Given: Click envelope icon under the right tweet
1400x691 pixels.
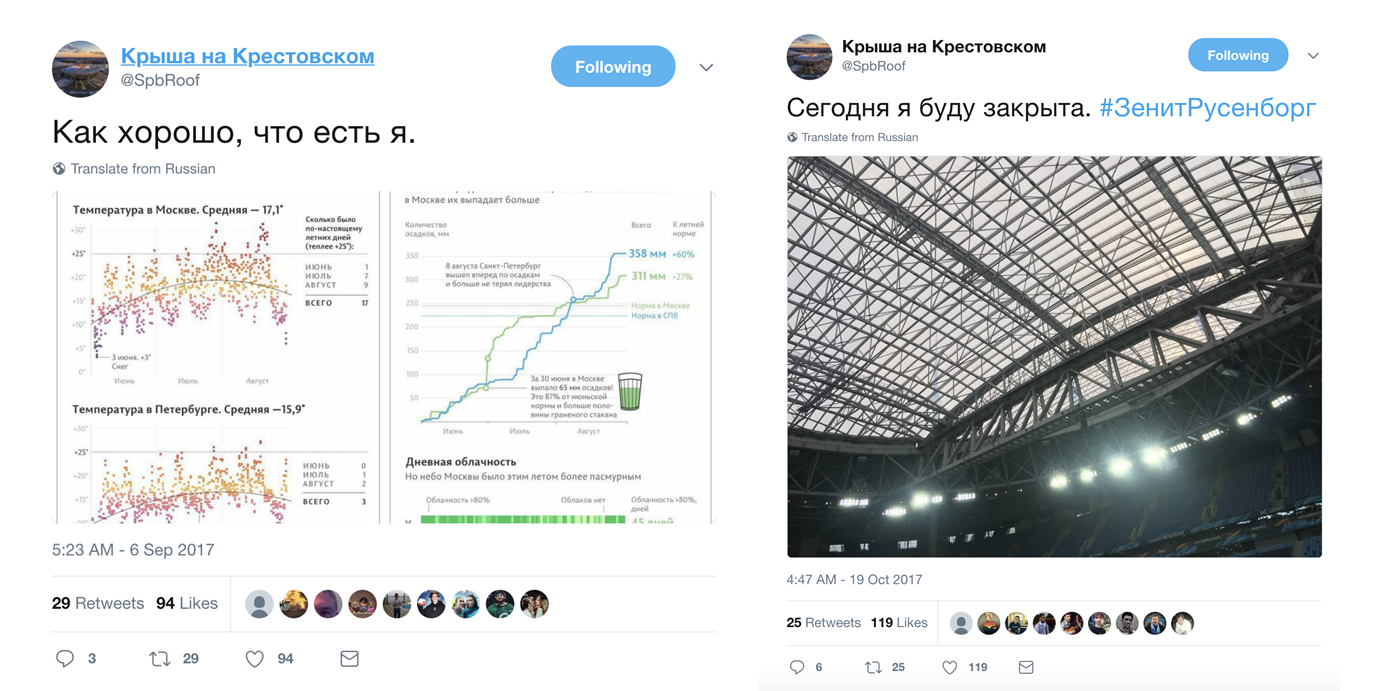Looking at the screenshot, I should point(1026,667).
